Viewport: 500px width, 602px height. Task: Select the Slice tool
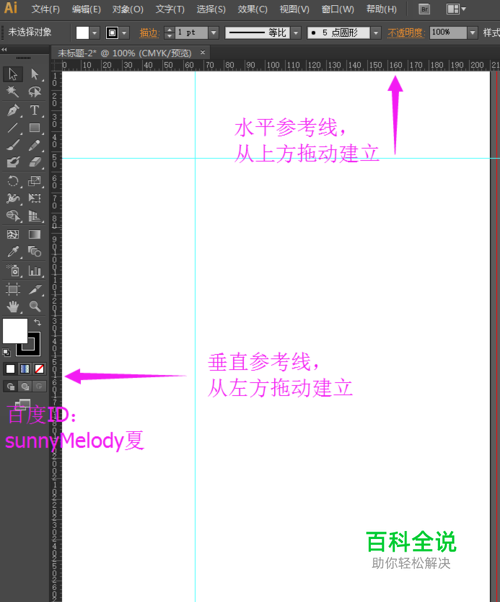[35, 289]
